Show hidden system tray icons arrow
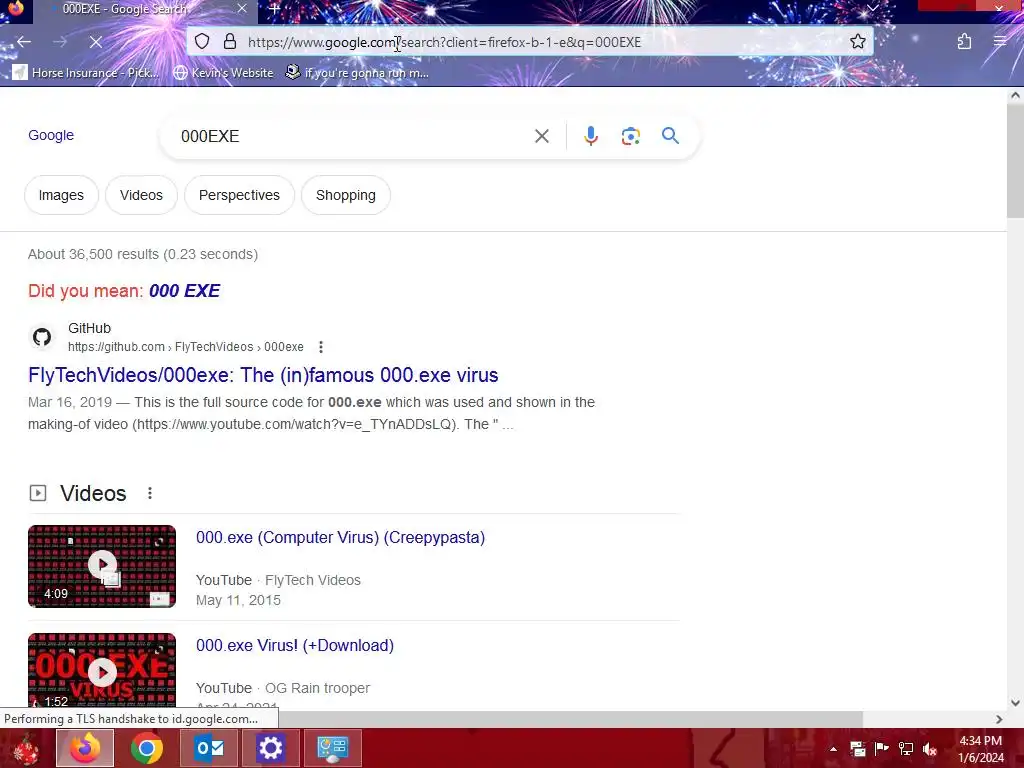 [x=833, y=749]
